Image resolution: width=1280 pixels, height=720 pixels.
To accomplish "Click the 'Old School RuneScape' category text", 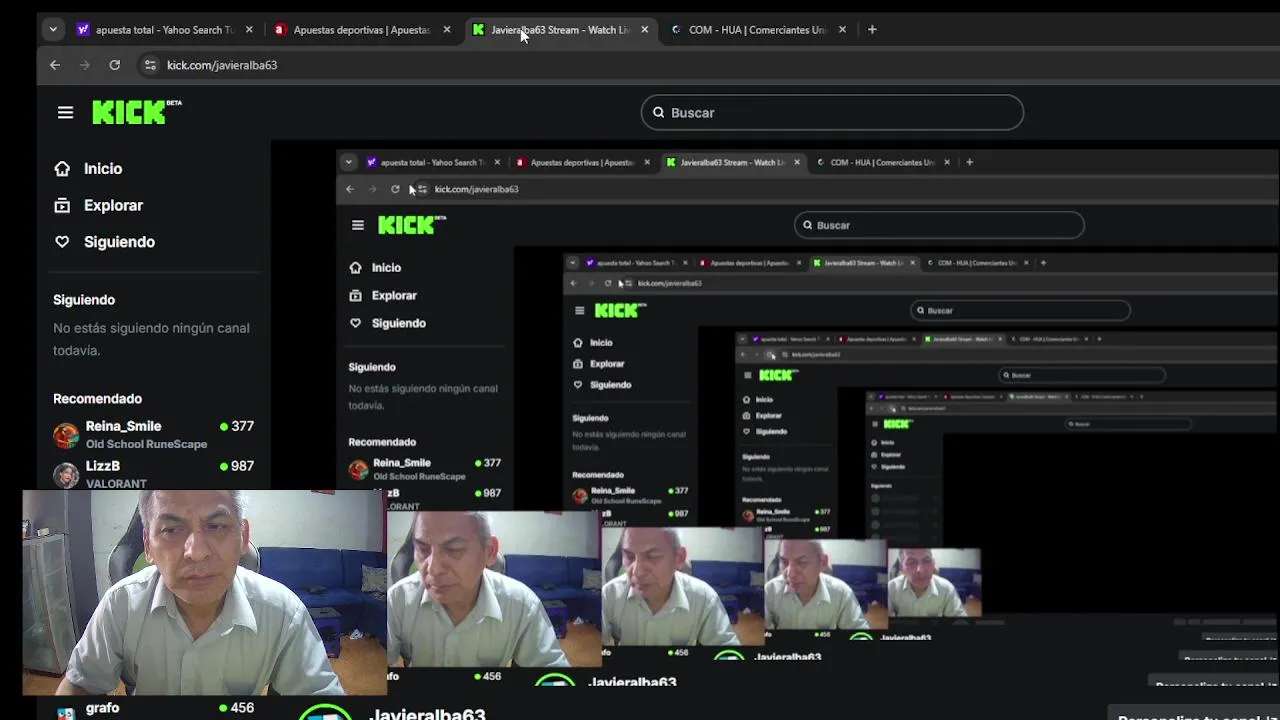I will [x=146, y=444].
